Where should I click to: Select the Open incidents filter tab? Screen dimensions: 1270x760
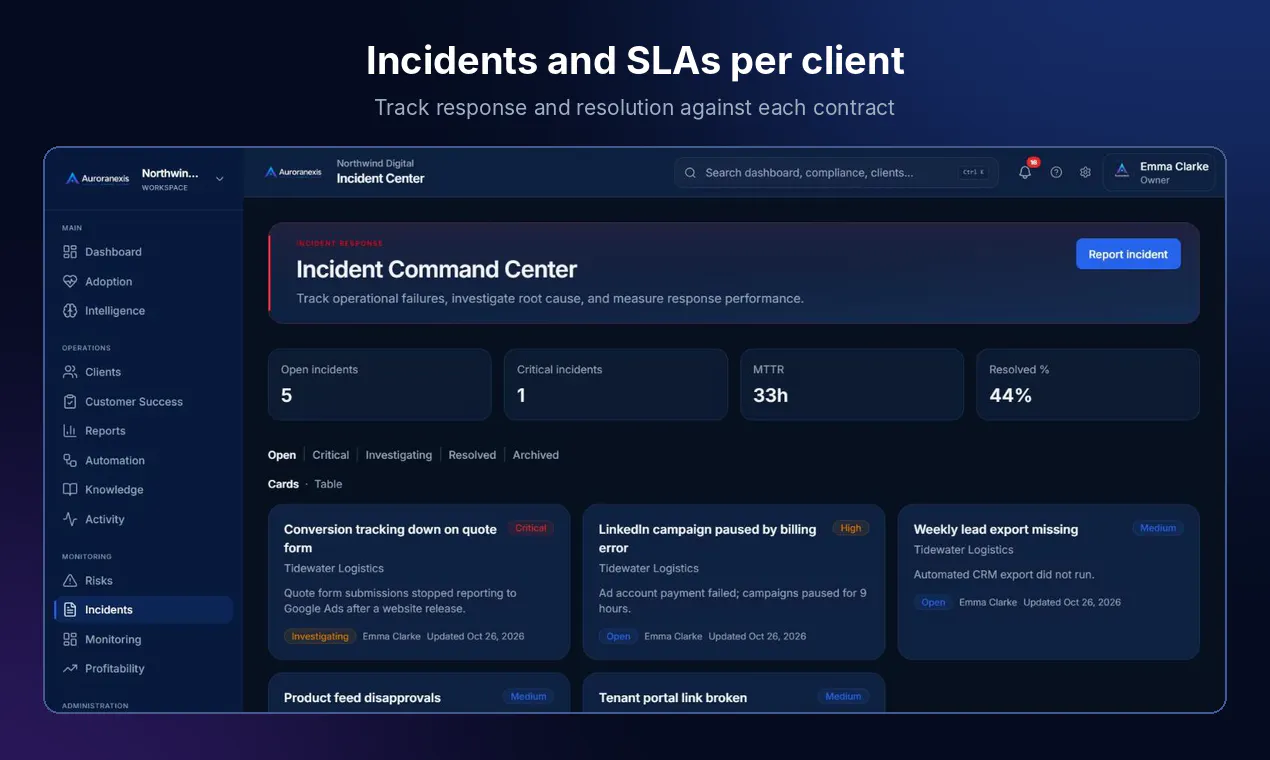click(282, 455)
